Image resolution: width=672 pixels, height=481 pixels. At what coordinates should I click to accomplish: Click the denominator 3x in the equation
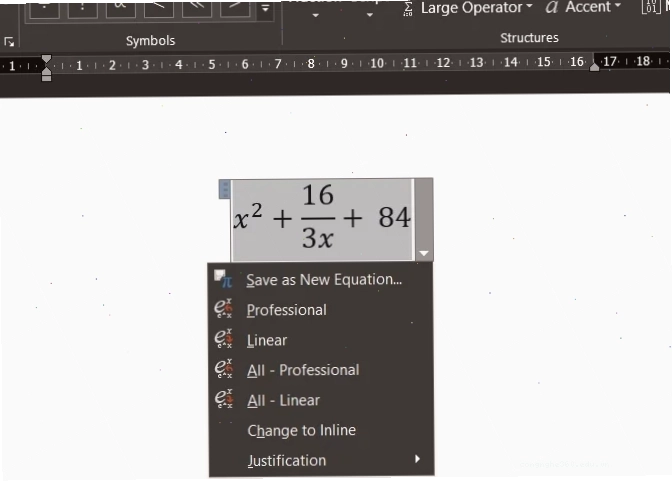click(318, 237)
